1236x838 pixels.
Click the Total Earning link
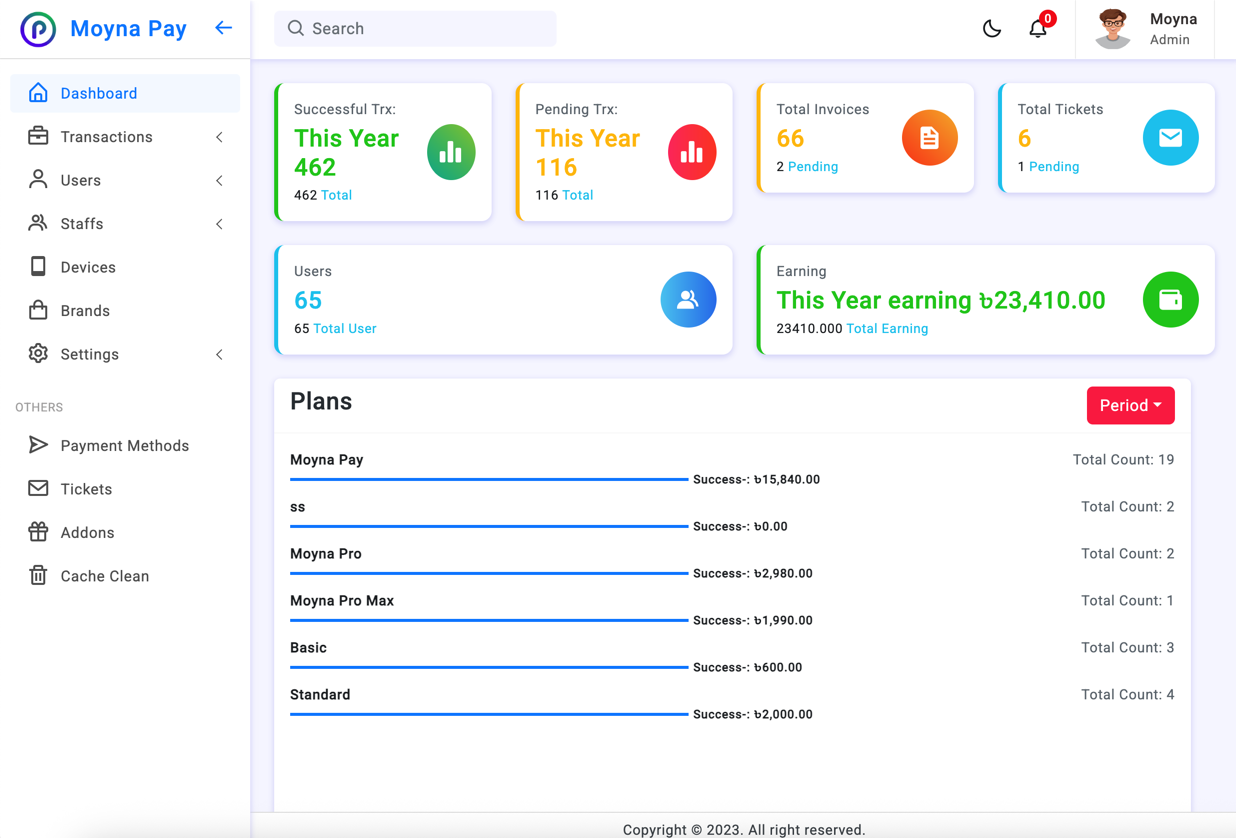tap(887, 329)
